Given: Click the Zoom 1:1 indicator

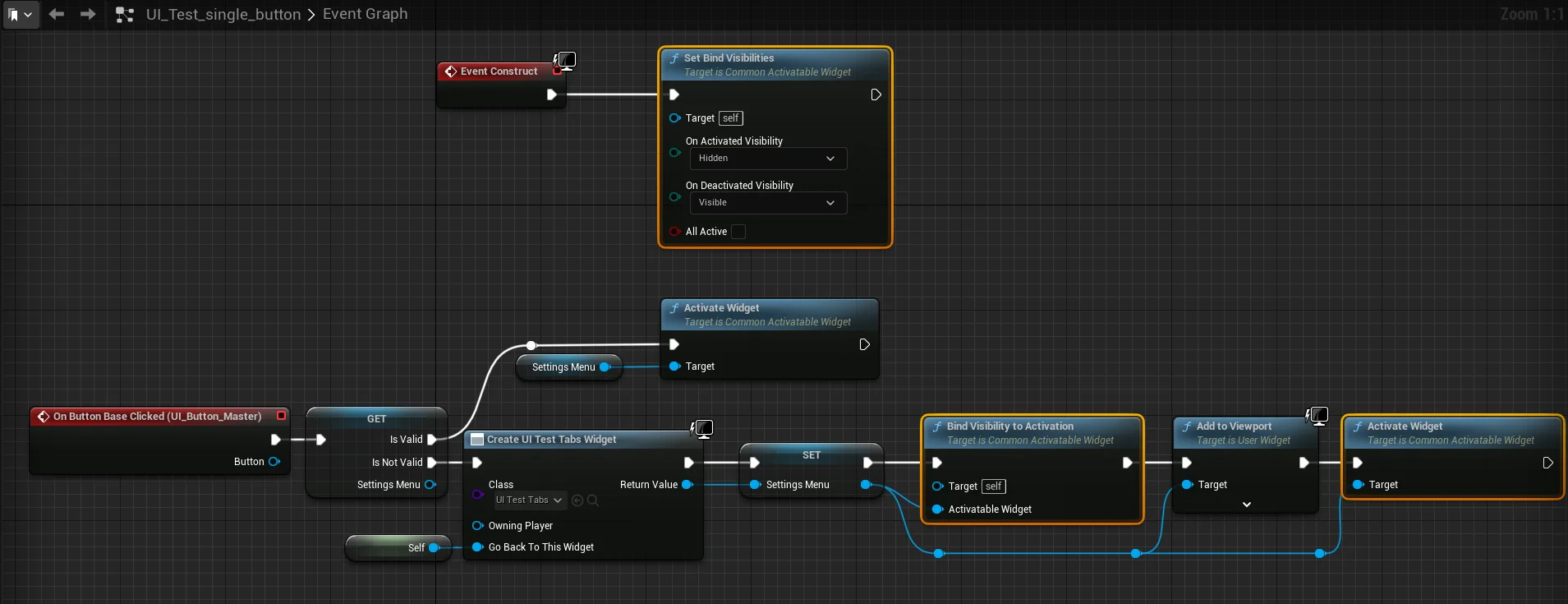Looking at the screenshot, I should (1531, 15).
